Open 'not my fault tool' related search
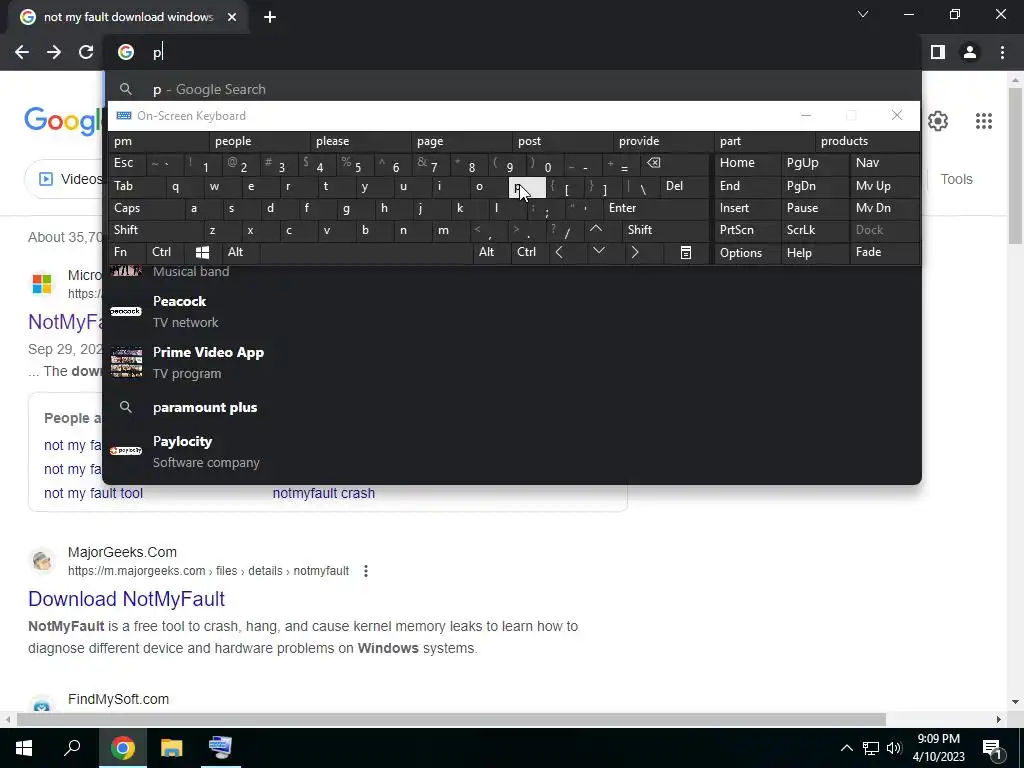This screenshot has height=768, width=1024. click(x=93, y=493)
